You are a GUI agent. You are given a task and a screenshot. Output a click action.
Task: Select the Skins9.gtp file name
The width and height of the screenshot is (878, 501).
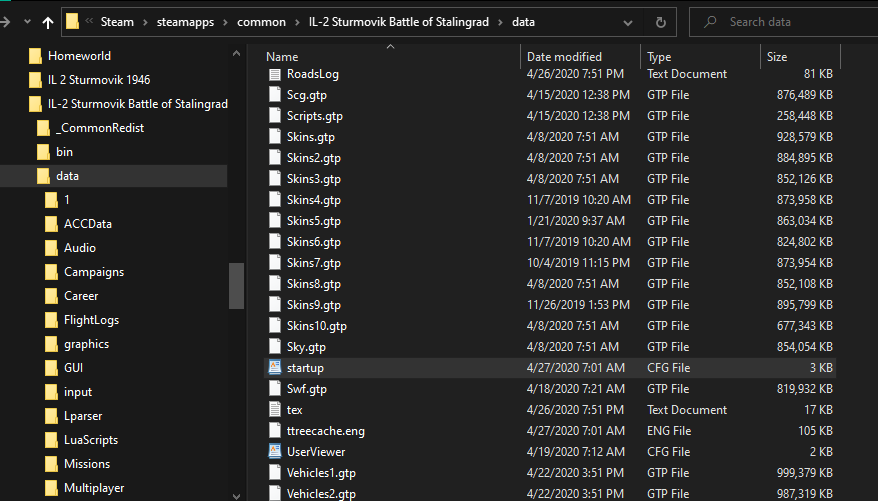tap(314, 305)
